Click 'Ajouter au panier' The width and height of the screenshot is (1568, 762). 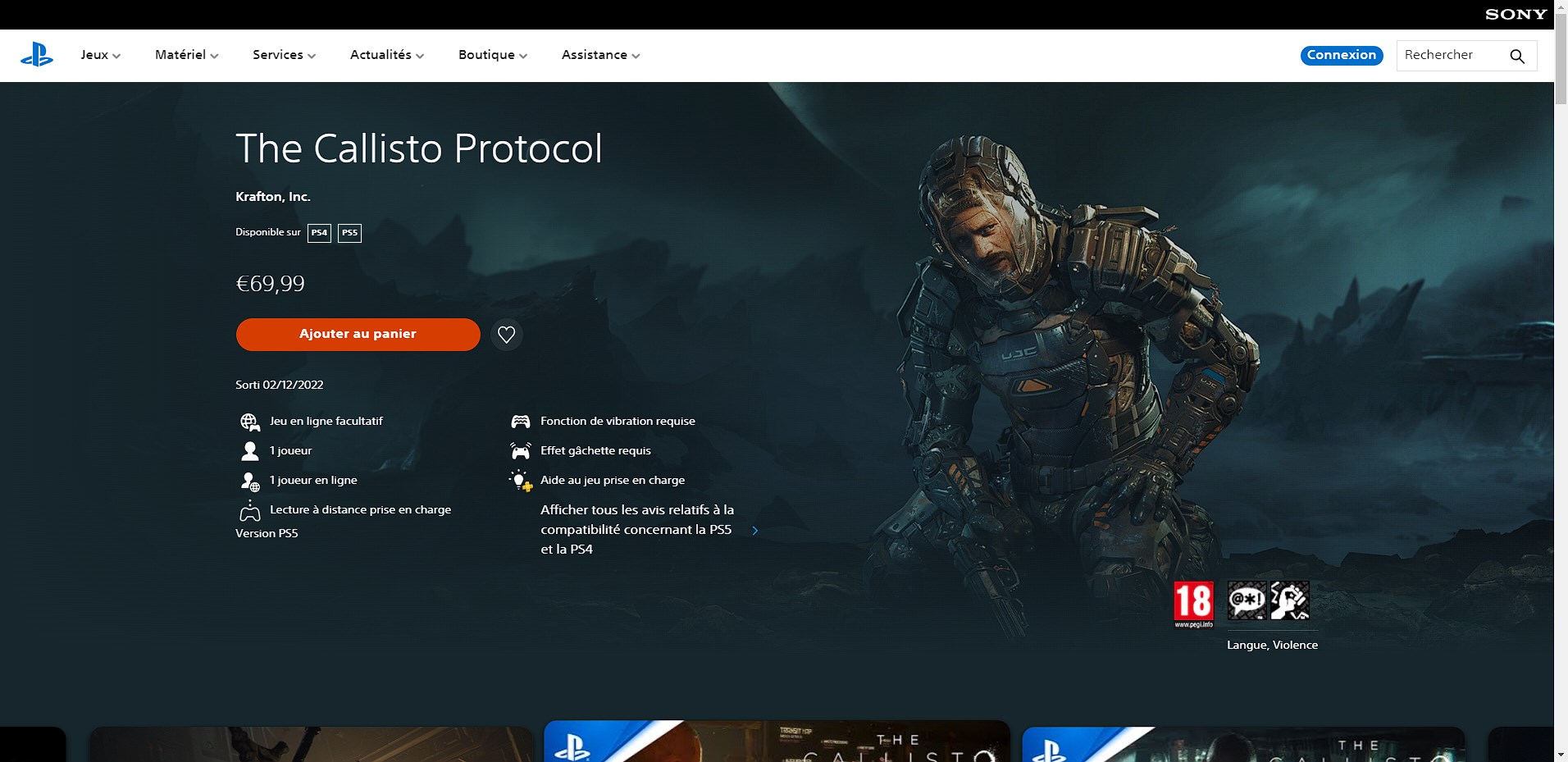tap(358, 335)
